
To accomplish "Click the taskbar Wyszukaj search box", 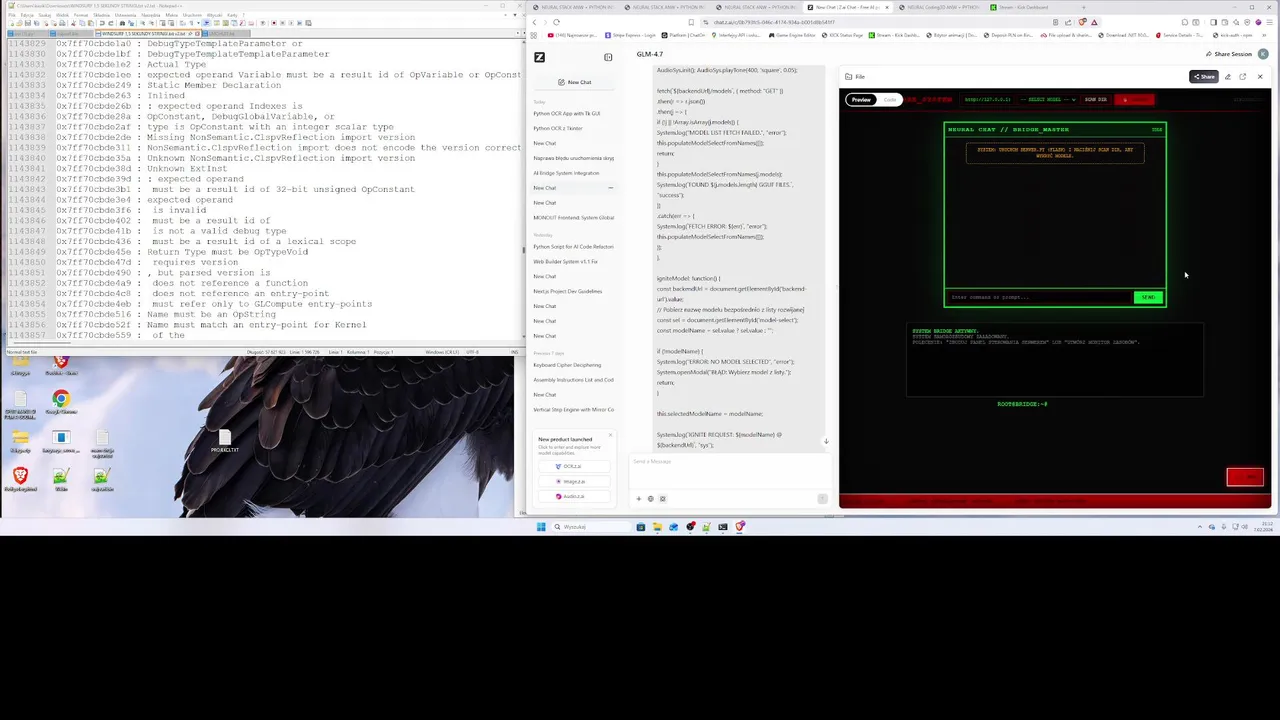I will (x=590, y=527).
